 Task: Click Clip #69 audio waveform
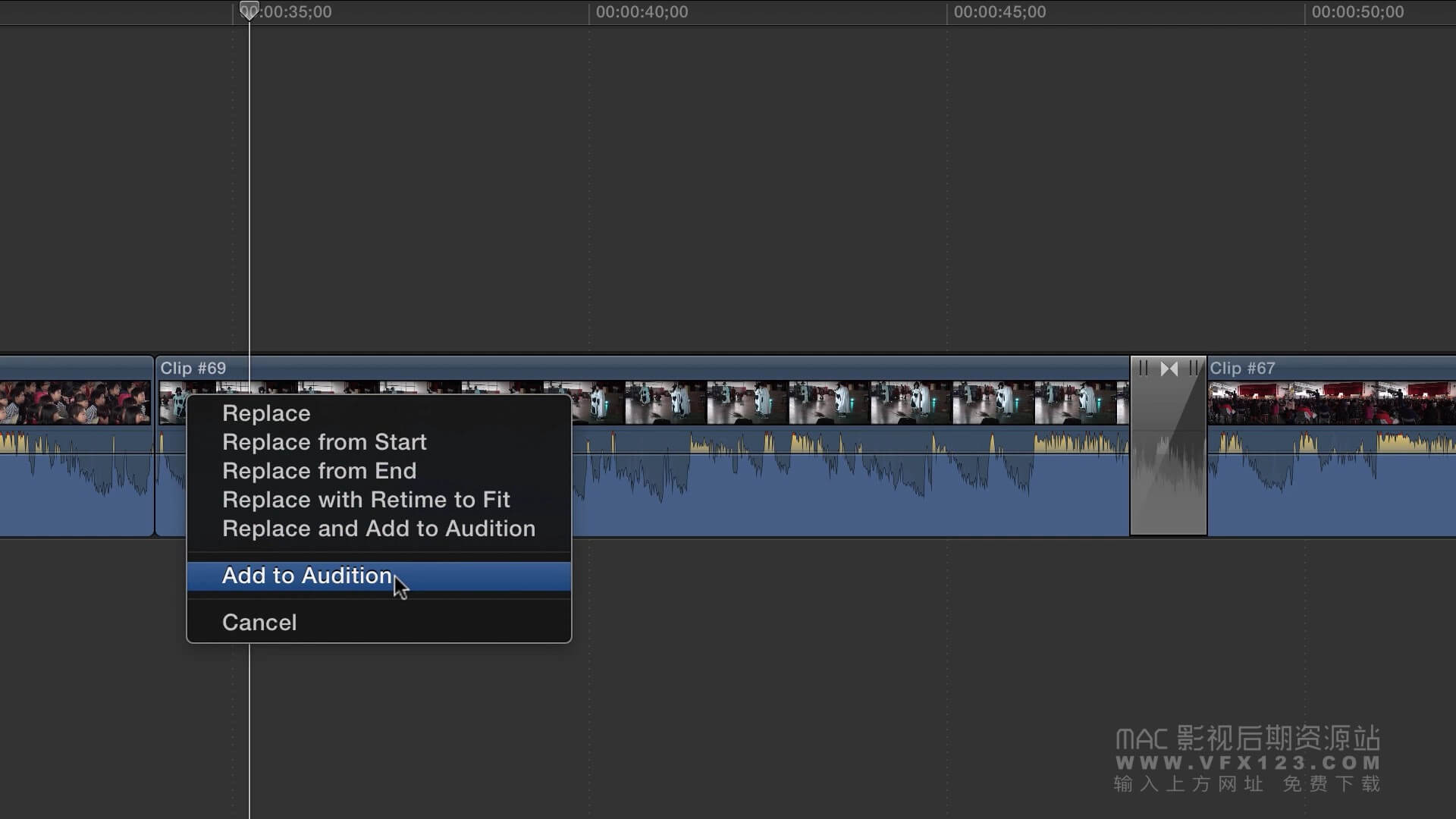(849, 482)
